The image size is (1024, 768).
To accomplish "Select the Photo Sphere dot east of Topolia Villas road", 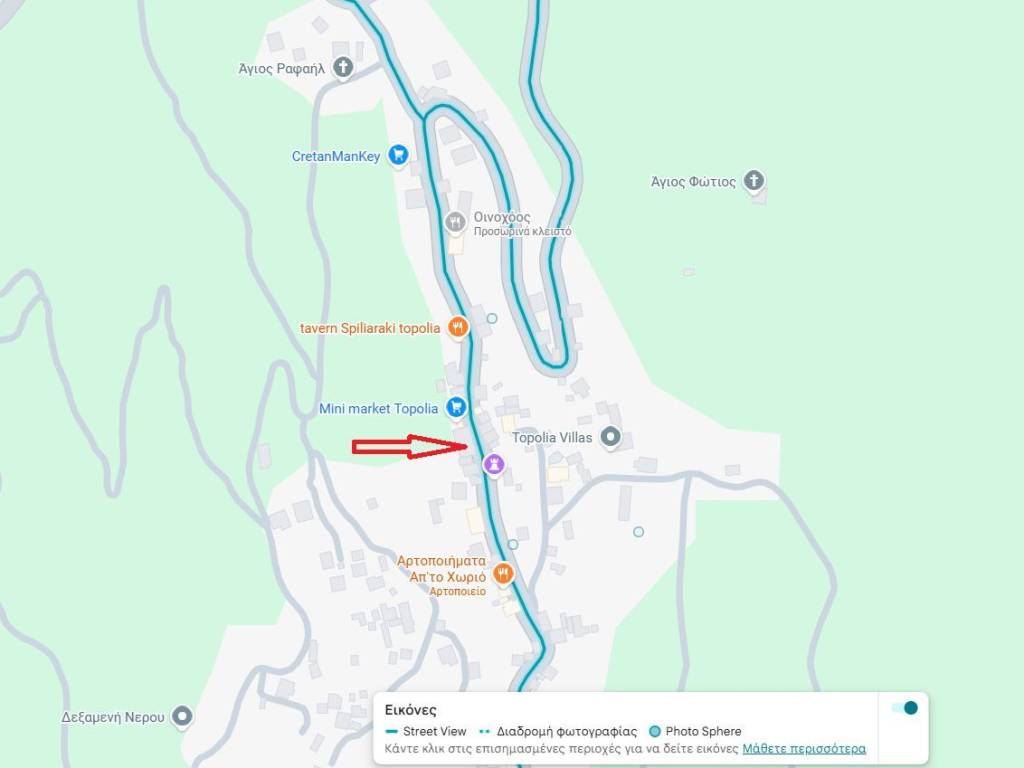I will coord(638,532).
